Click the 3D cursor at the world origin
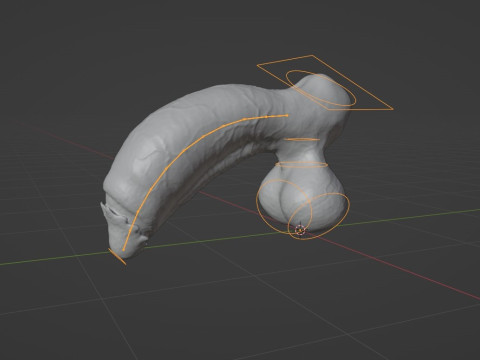480x360 pixels. [300, 230]
